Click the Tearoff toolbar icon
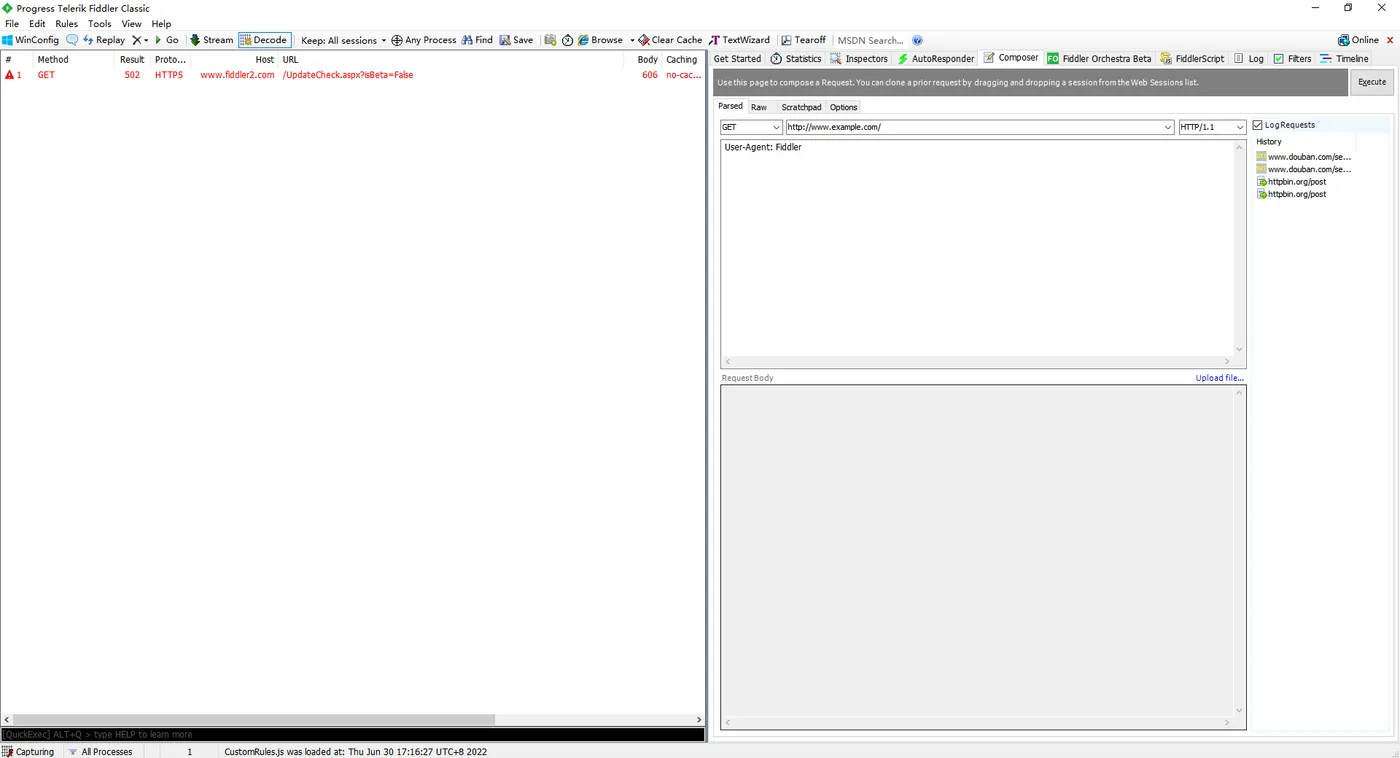The image size is (1400, 758). coord(804,40)
